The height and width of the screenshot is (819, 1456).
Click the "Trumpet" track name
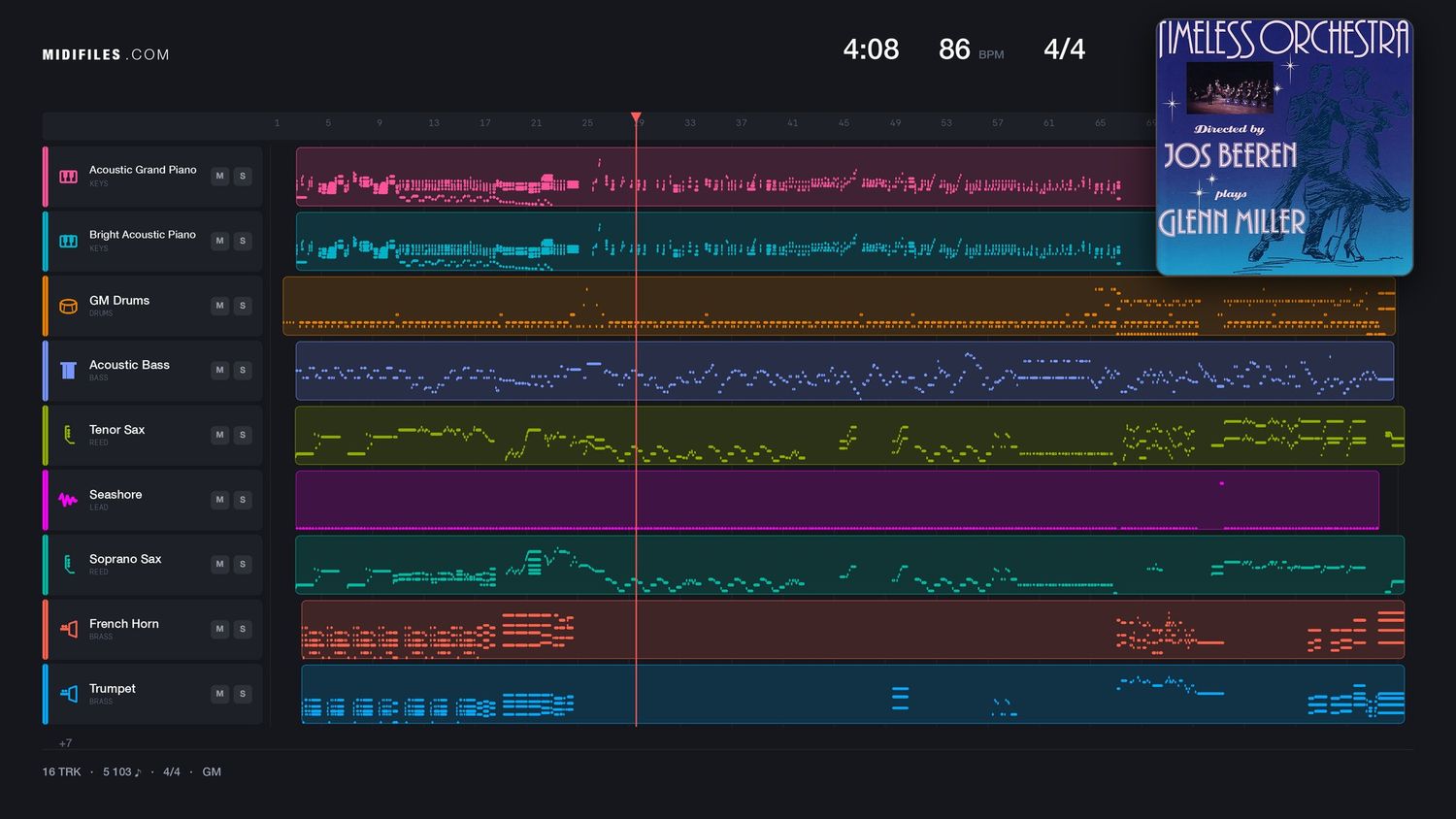coord(113,689)
